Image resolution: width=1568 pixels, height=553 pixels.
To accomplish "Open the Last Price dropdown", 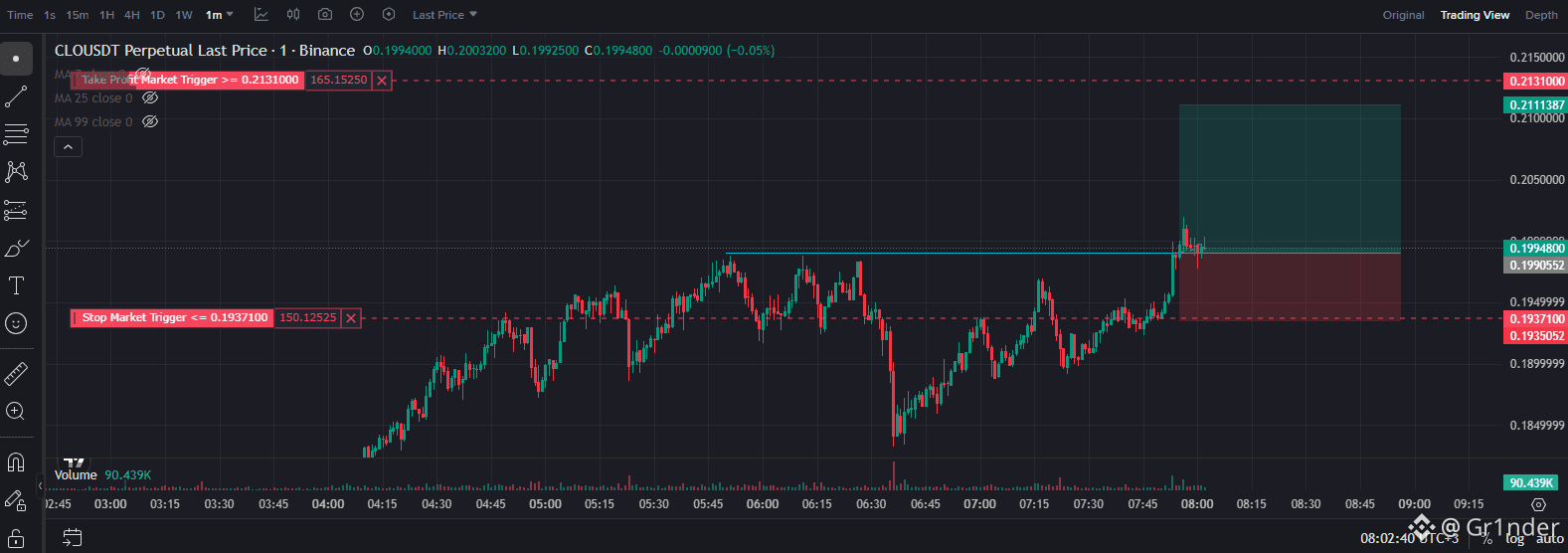I will tap(444, 15).
